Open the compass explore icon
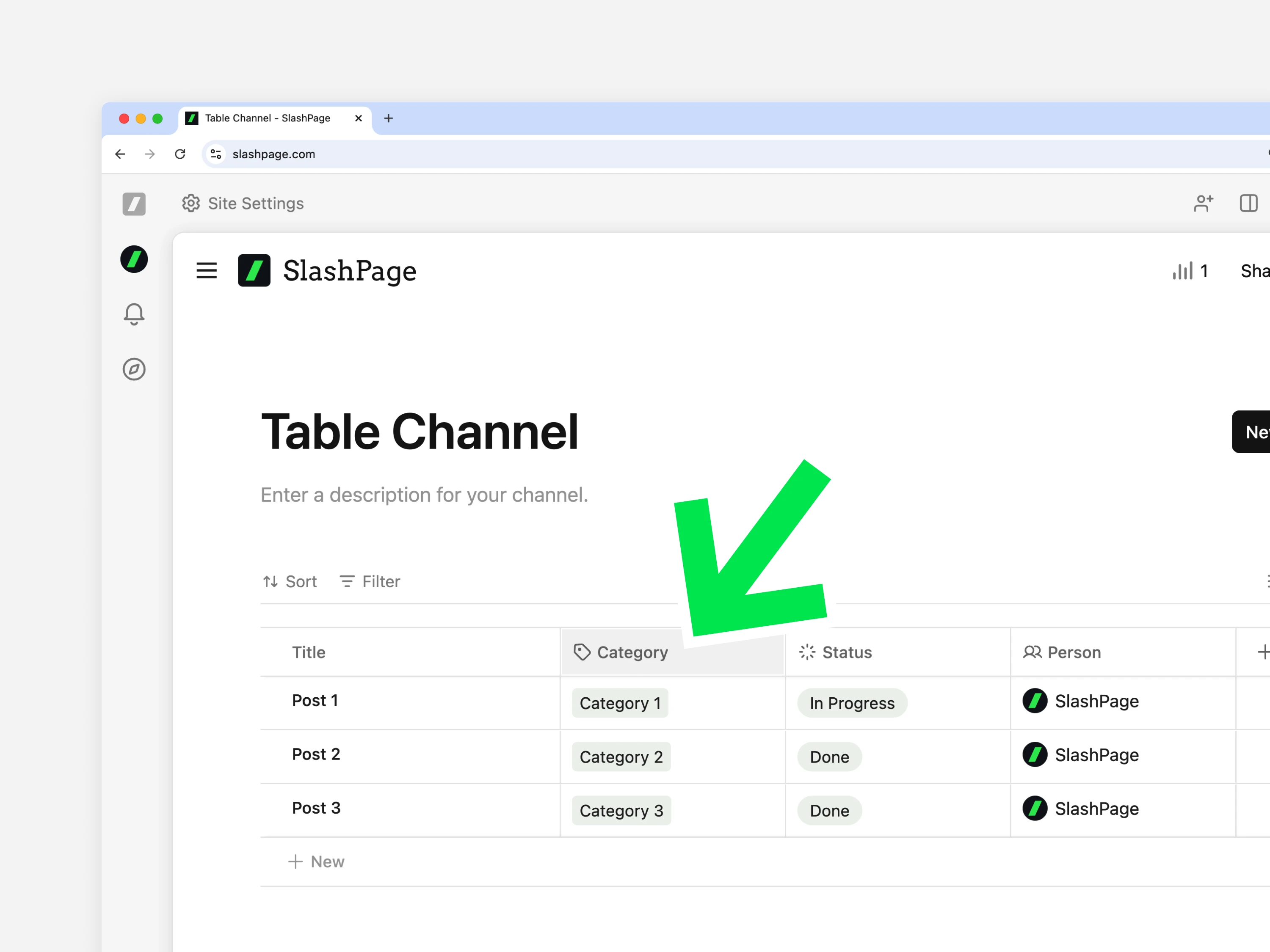1270x952 pixels. pos(134,369)
